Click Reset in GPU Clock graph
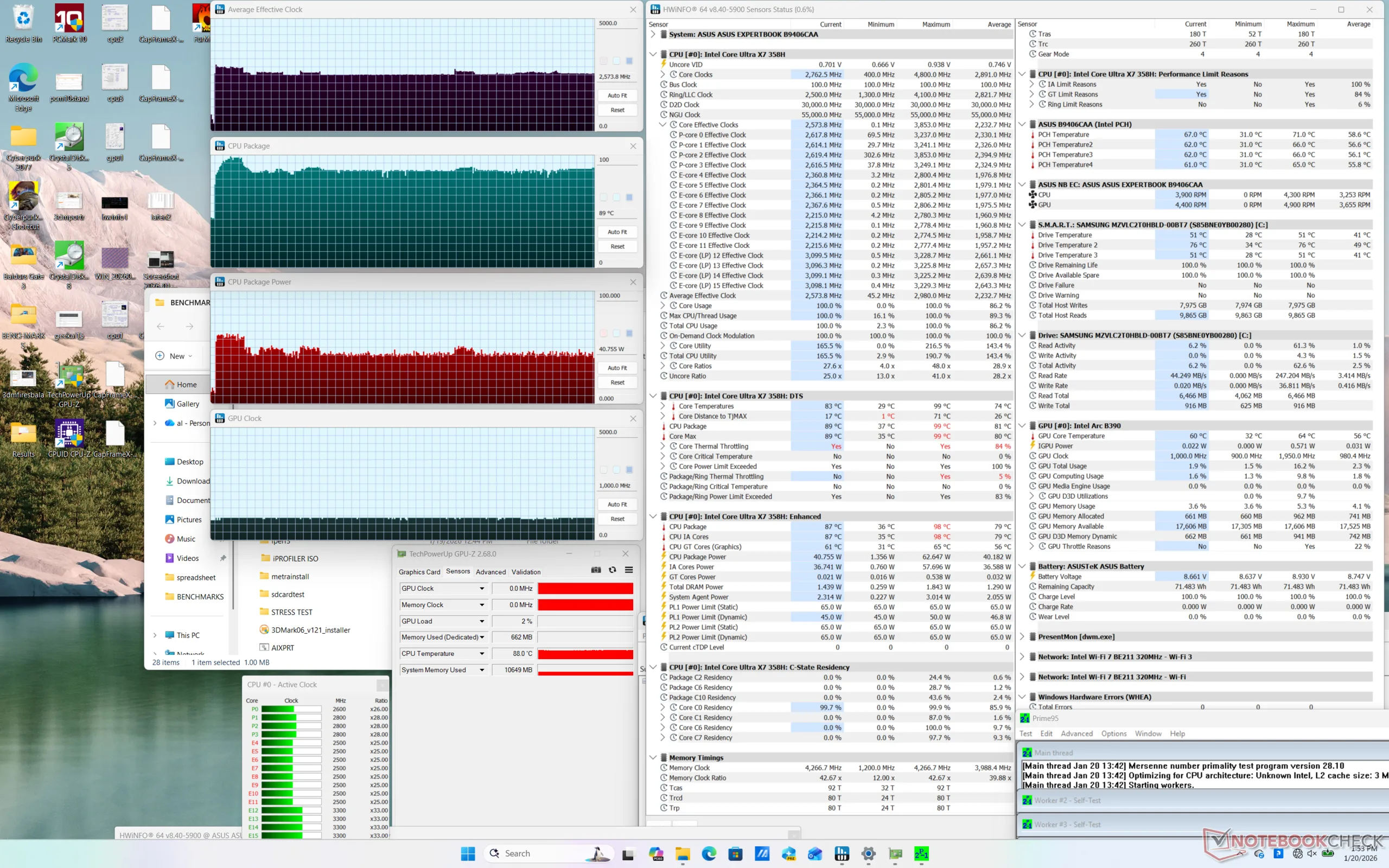The width and height of the screenshot is (1389, 868). point(617,519)
